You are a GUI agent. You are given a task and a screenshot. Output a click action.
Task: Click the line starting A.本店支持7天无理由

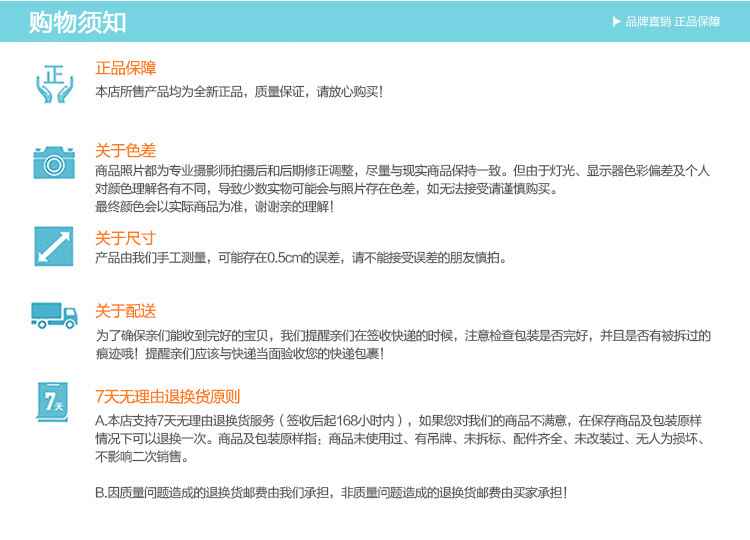tap(398, 420)
